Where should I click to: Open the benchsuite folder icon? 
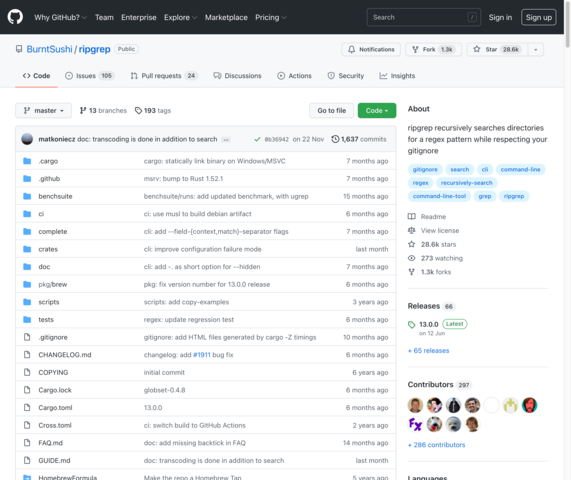[x=27, y=196]
